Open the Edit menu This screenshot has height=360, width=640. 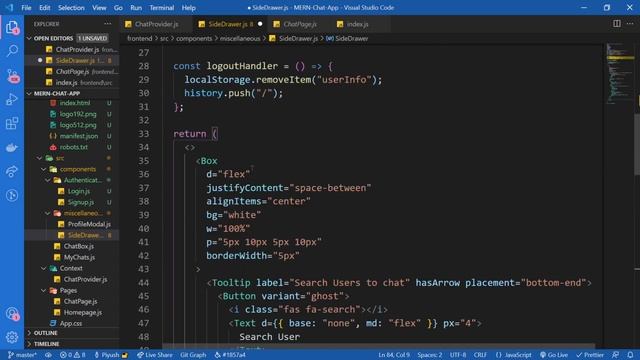pos(44,8)
